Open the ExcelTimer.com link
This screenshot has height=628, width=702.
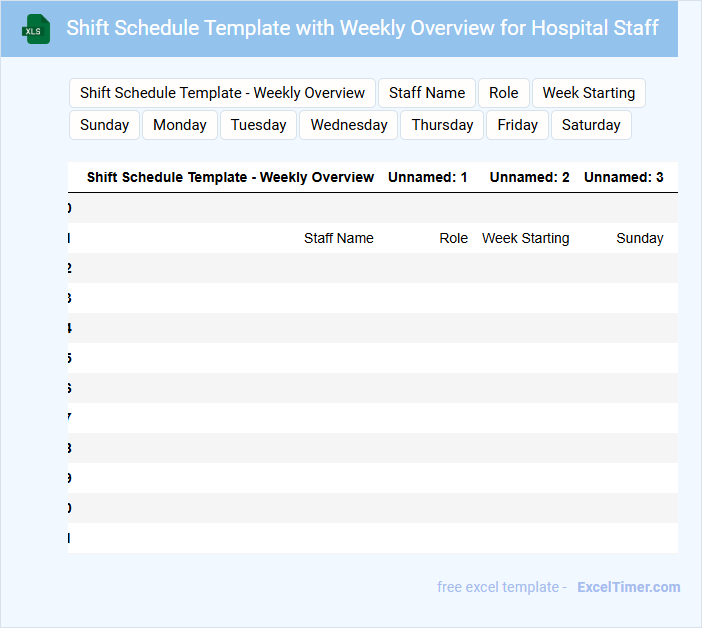(628, 587)
